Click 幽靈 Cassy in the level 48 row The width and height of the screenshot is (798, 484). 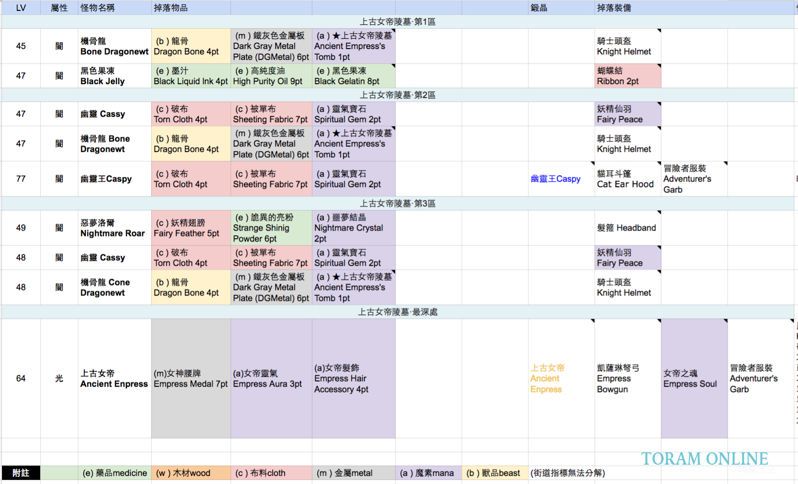115,258
